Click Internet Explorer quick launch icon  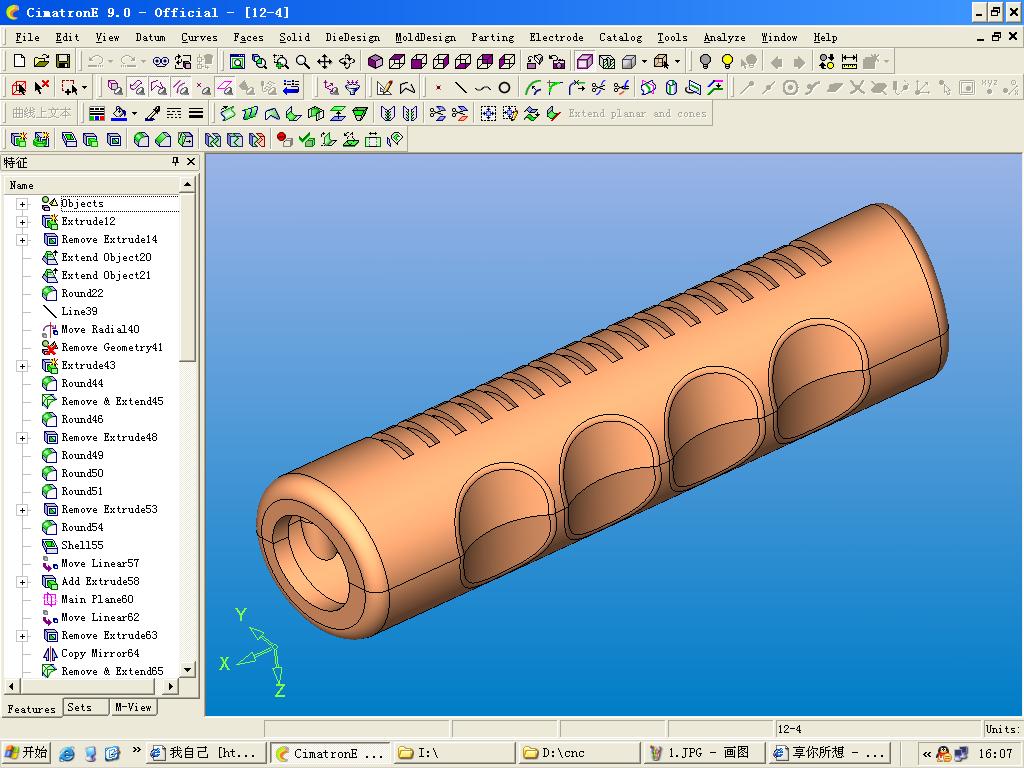click(67, 754)
